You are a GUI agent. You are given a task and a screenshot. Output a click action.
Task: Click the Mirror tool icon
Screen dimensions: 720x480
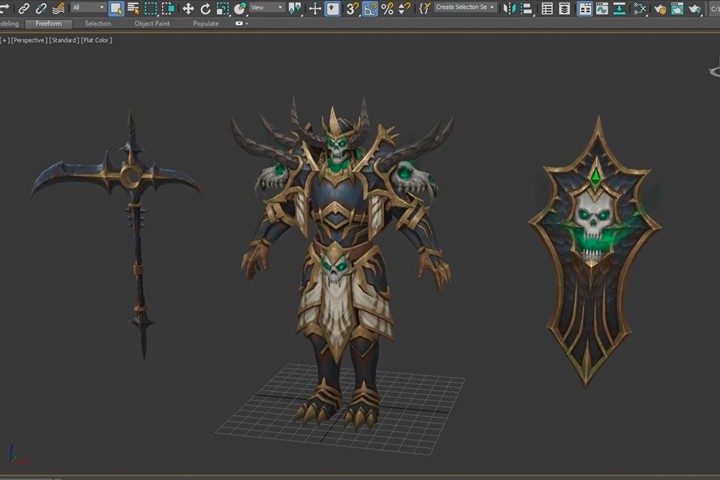click(x=509, y=8)
